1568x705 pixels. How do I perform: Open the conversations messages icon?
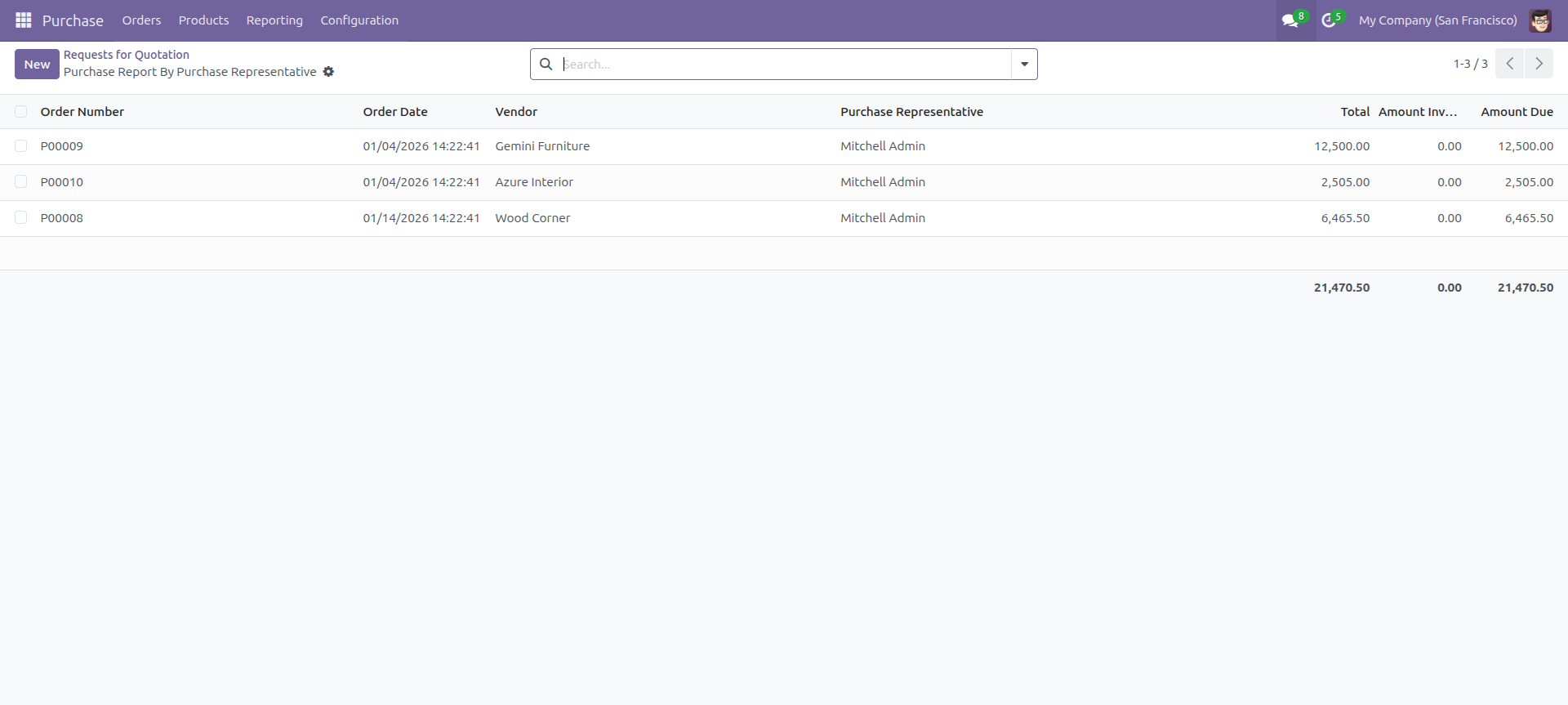(x=1291, y=20)
